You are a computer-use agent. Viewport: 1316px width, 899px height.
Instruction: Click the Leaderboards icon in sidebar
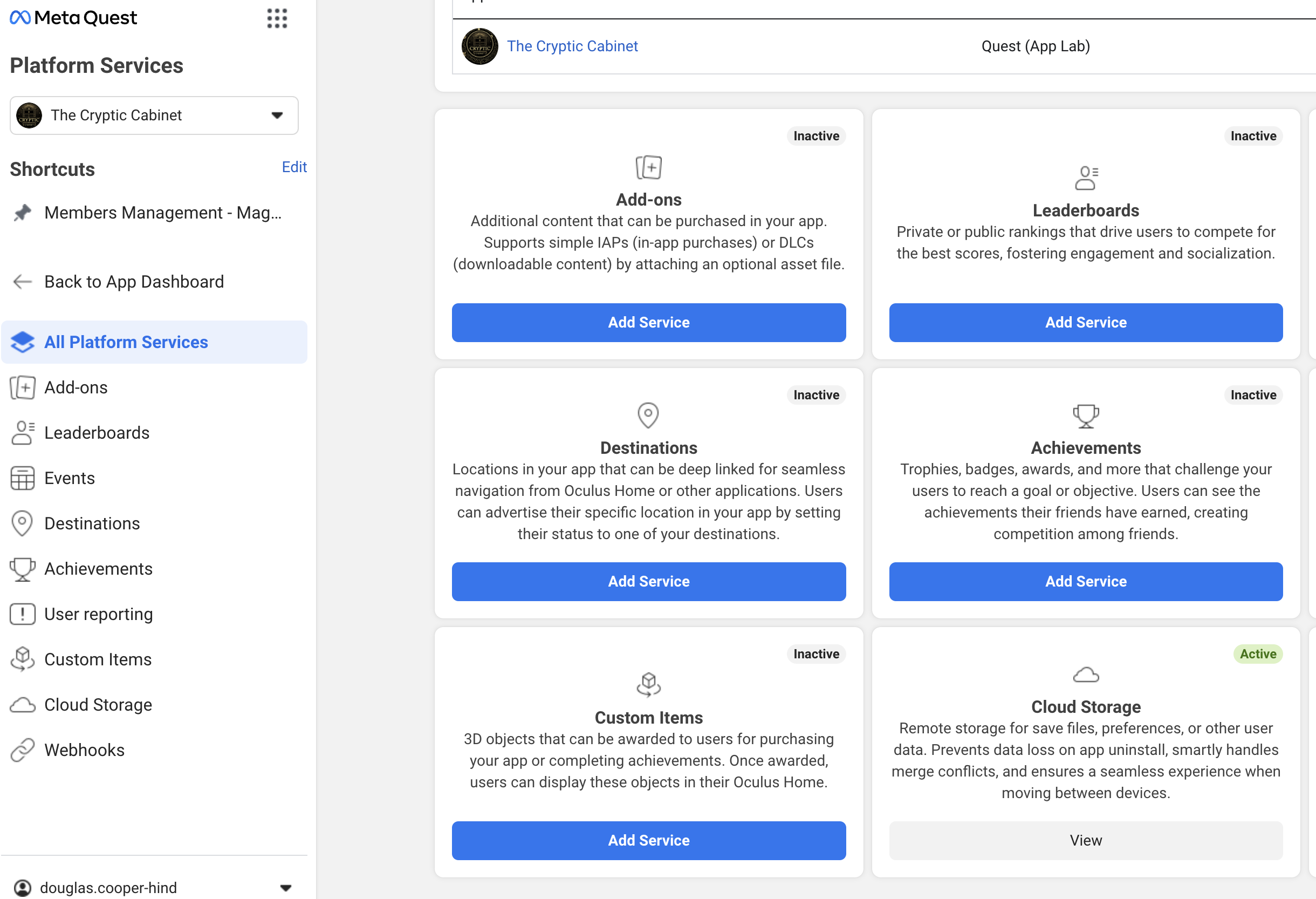[x=22, y=432]
